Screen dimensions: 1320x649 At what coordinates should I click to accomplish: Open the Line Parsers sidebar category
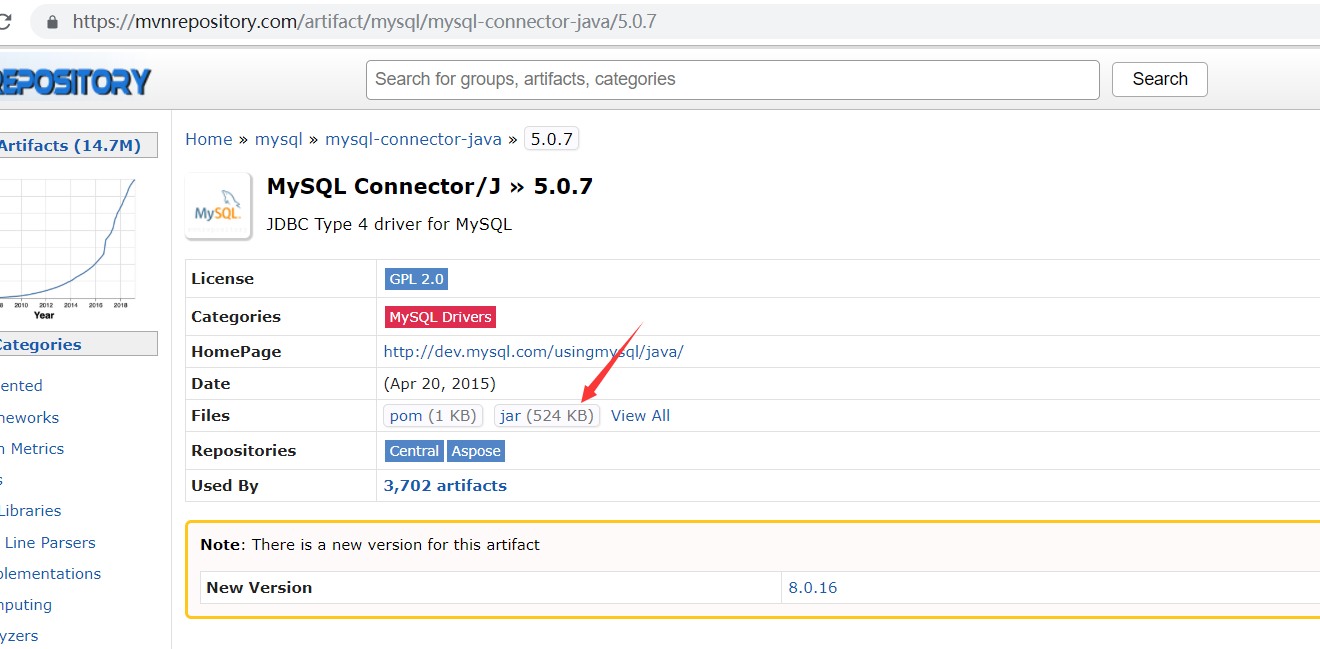pos(50,543)
